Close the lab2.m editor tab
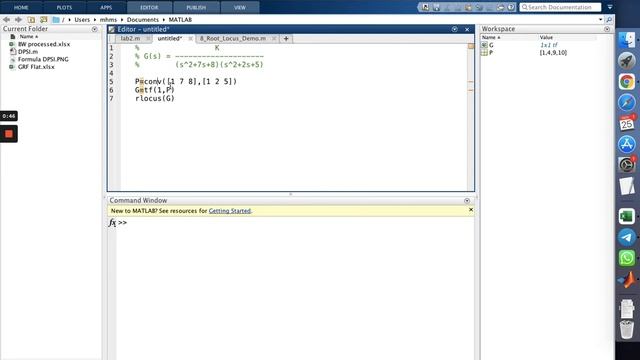Image resolution: width=640 pixels, height=360 pixels. pyautogui.click(x=148, y=38)
